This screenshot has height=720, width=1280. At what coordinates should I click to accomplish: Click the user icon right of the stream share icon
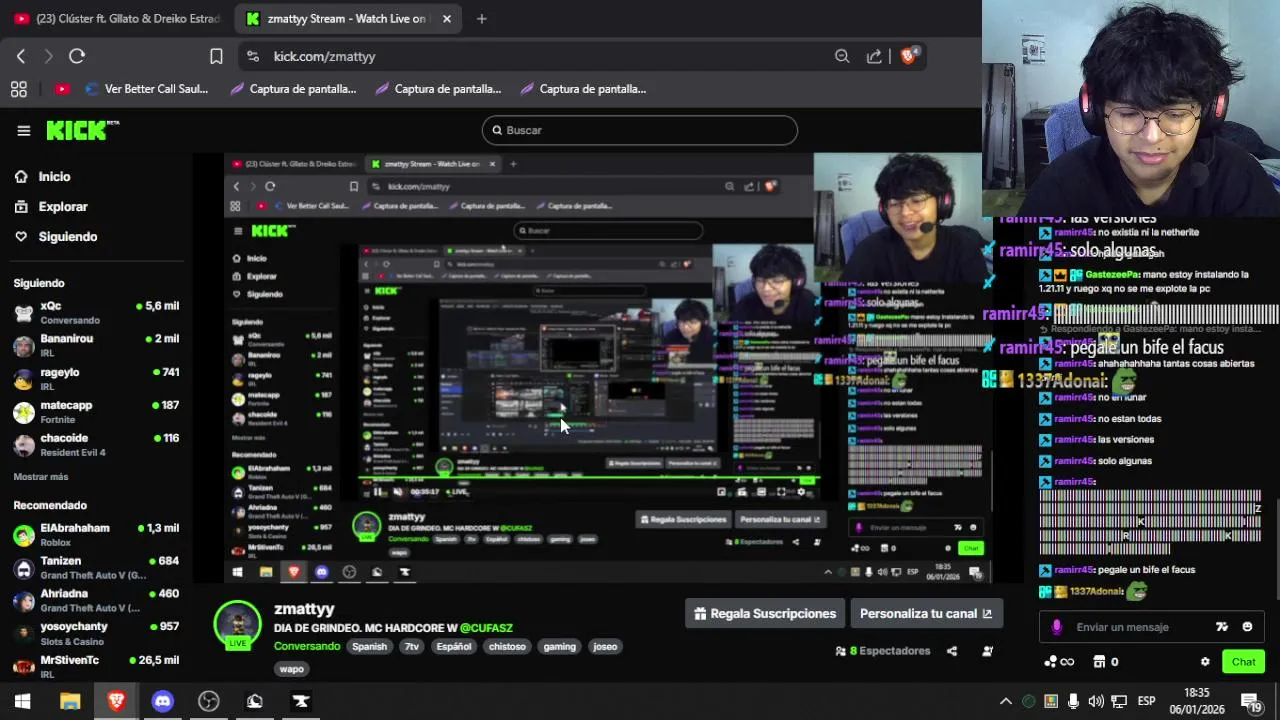[987, 651]
